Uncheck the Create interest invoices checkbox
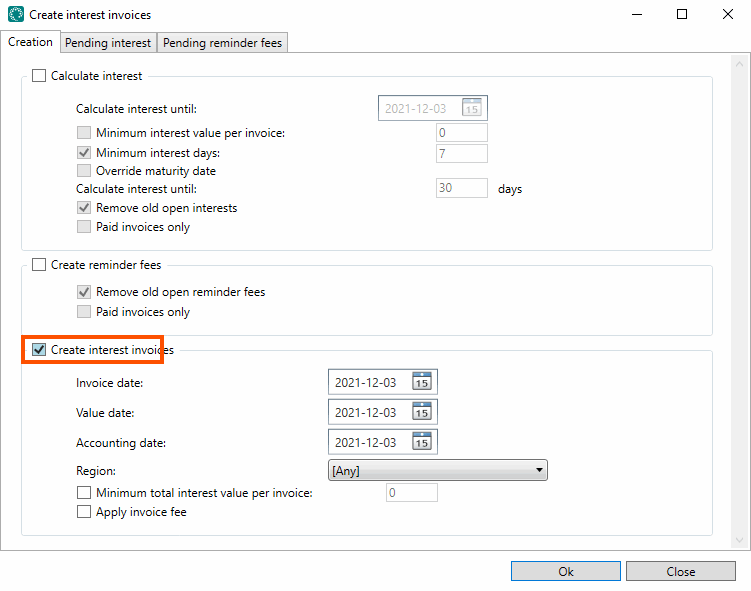The height and width of the screenshot is (591, 751). [39, 350]
